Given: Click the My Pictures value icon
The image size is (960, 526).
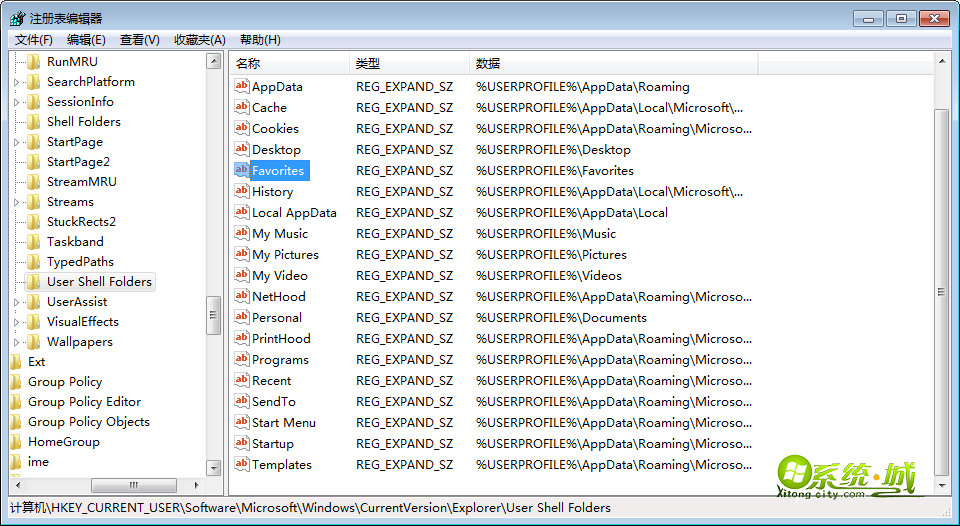Looking at the screenshot, I should coord(242,254).
